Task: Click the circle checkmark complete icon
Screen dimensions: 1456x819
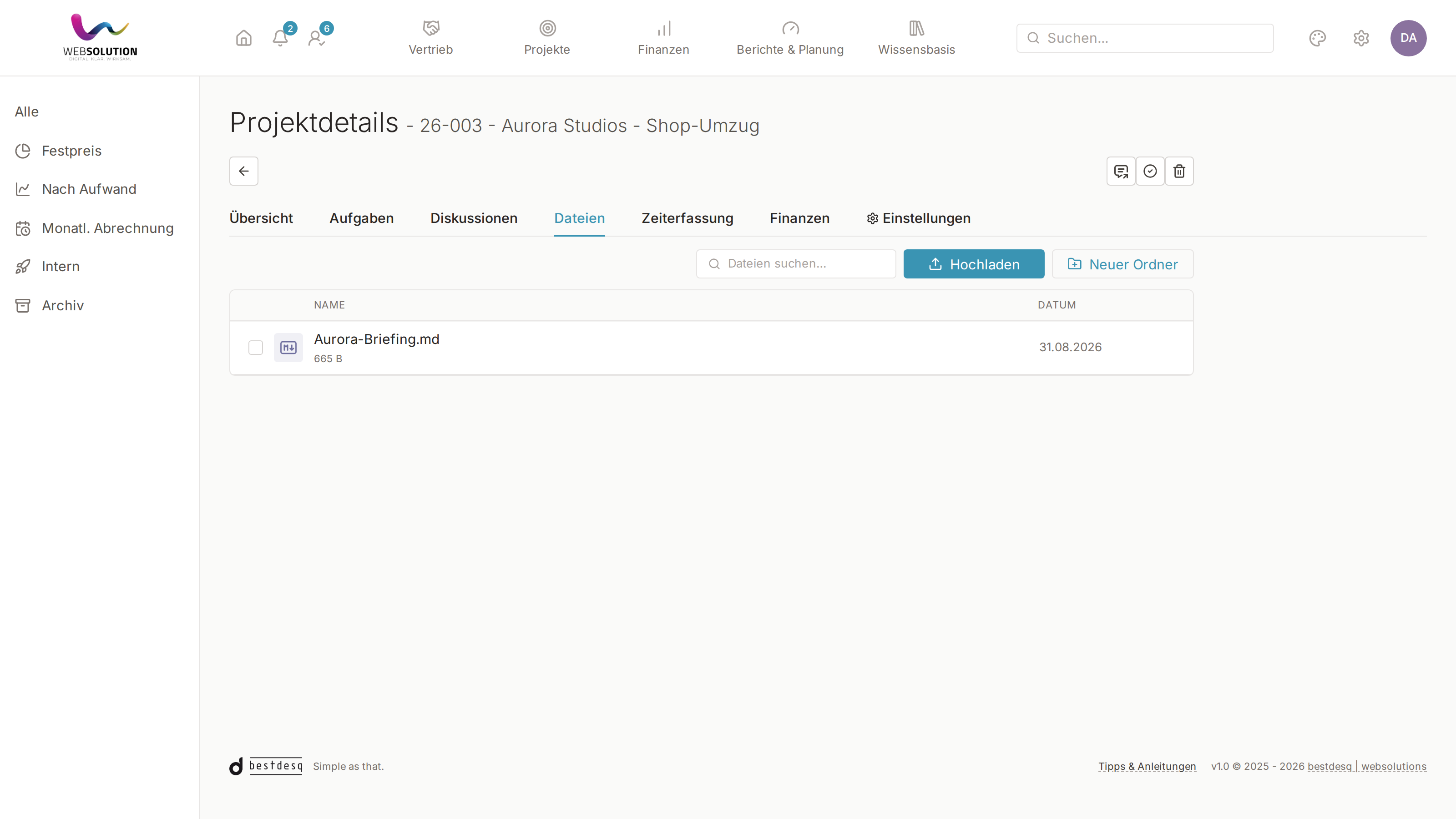Action: point(1150,171)
